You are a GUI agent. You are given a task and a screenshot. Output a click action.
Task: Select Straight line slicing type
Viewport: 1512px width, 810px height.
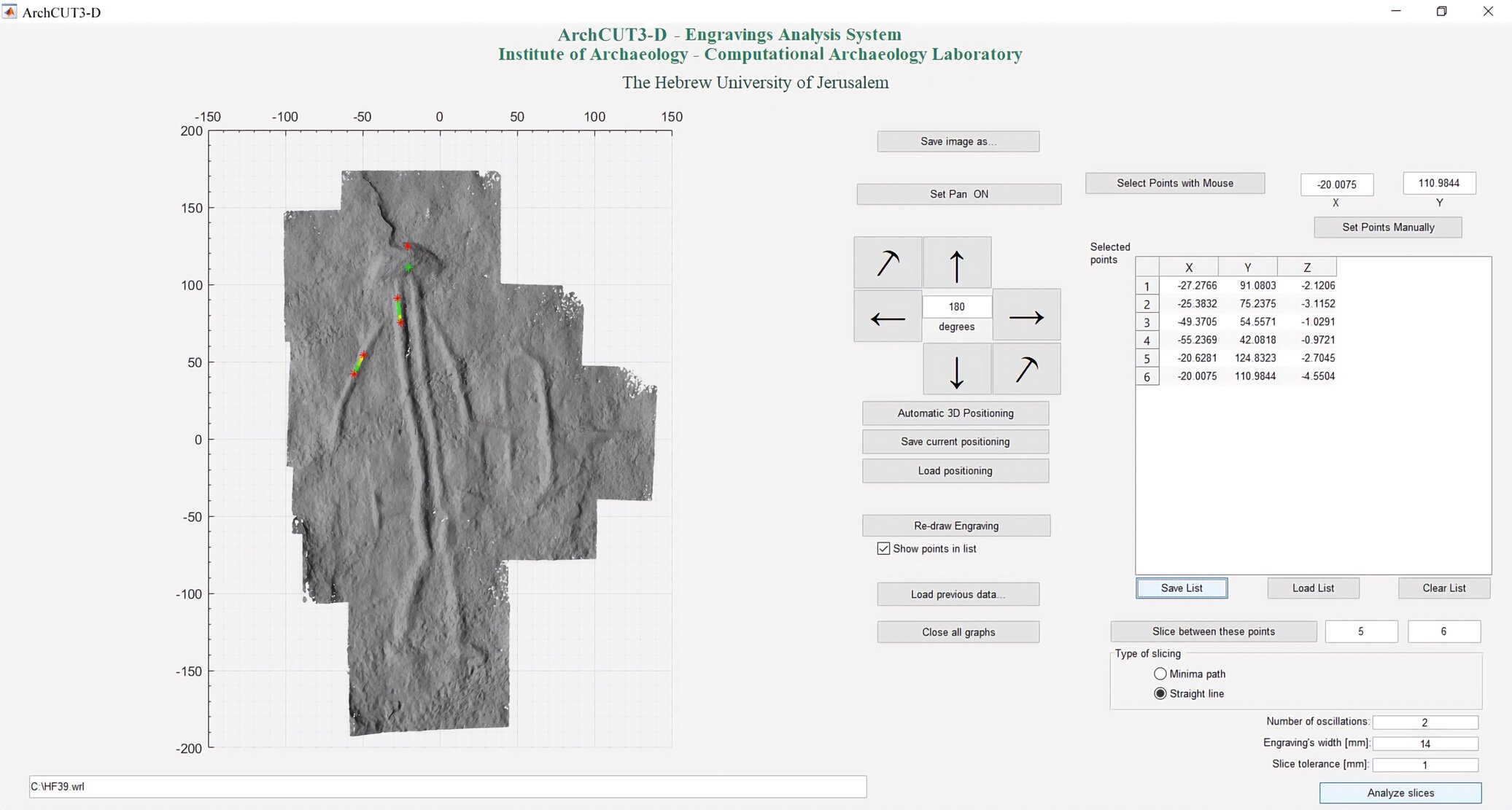(1160, 693)
